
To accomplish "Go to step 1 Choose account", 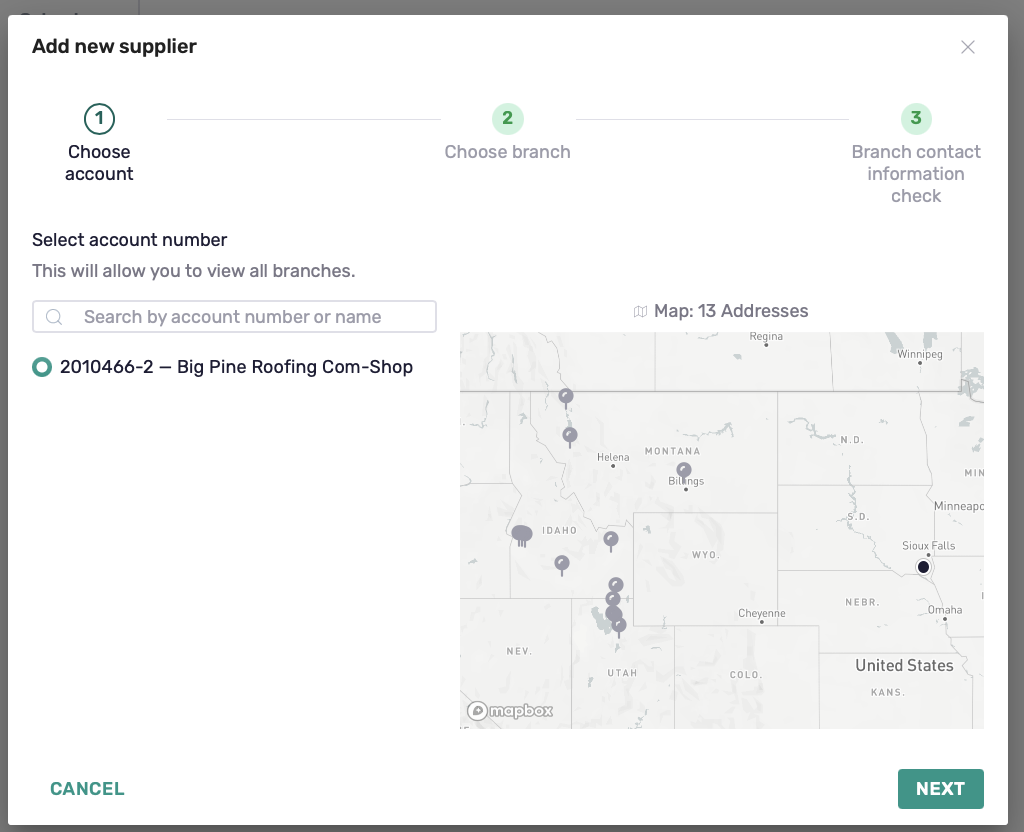I will click(x=99, y=119).
